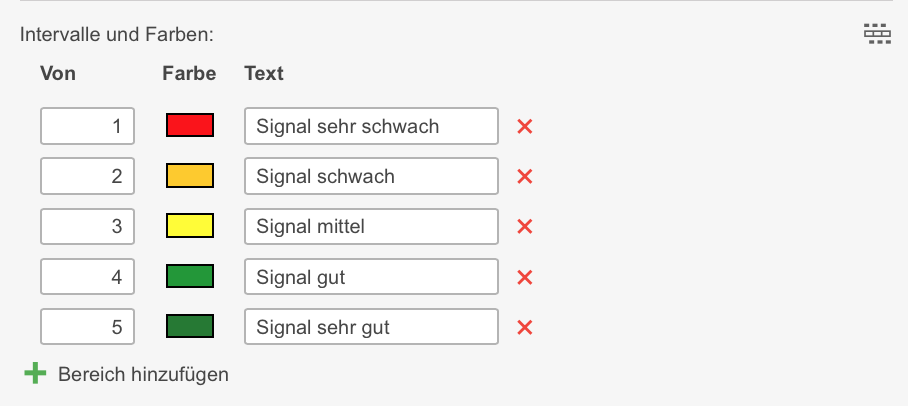Focus the 'Von' field with value 1

[x=88, y=126]
